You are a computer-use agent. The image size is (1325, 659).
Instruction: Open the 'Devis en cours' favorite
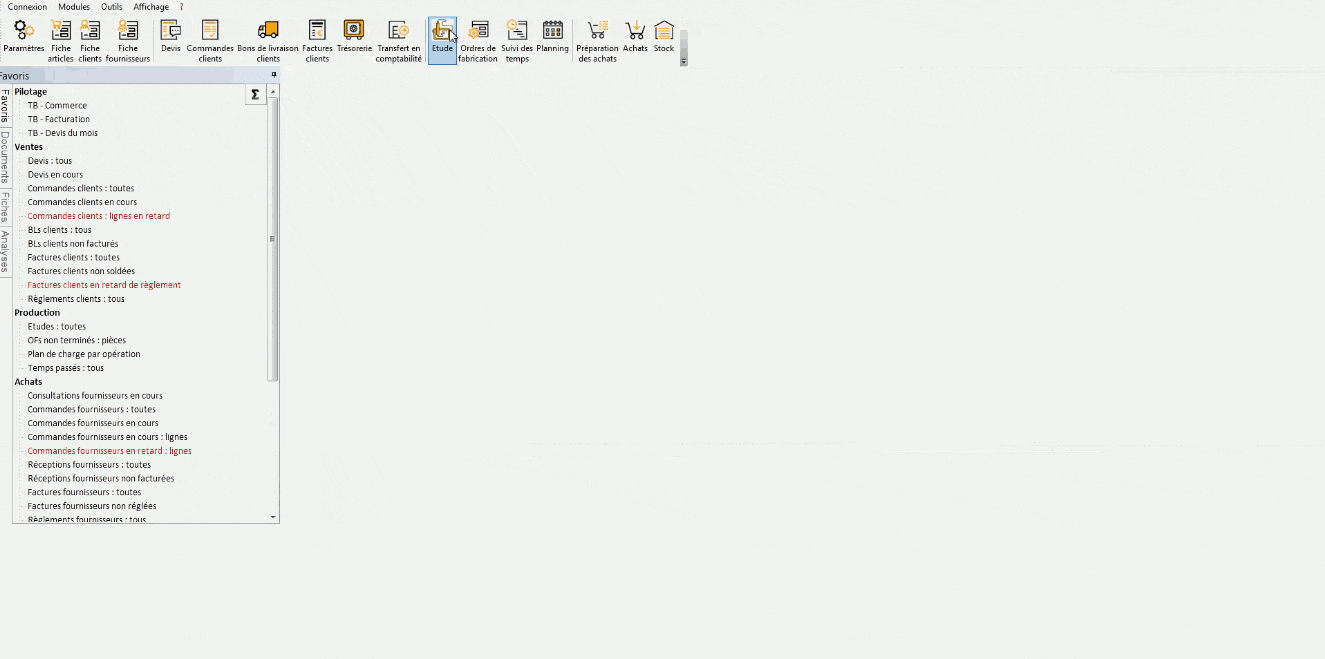point(55,174)
